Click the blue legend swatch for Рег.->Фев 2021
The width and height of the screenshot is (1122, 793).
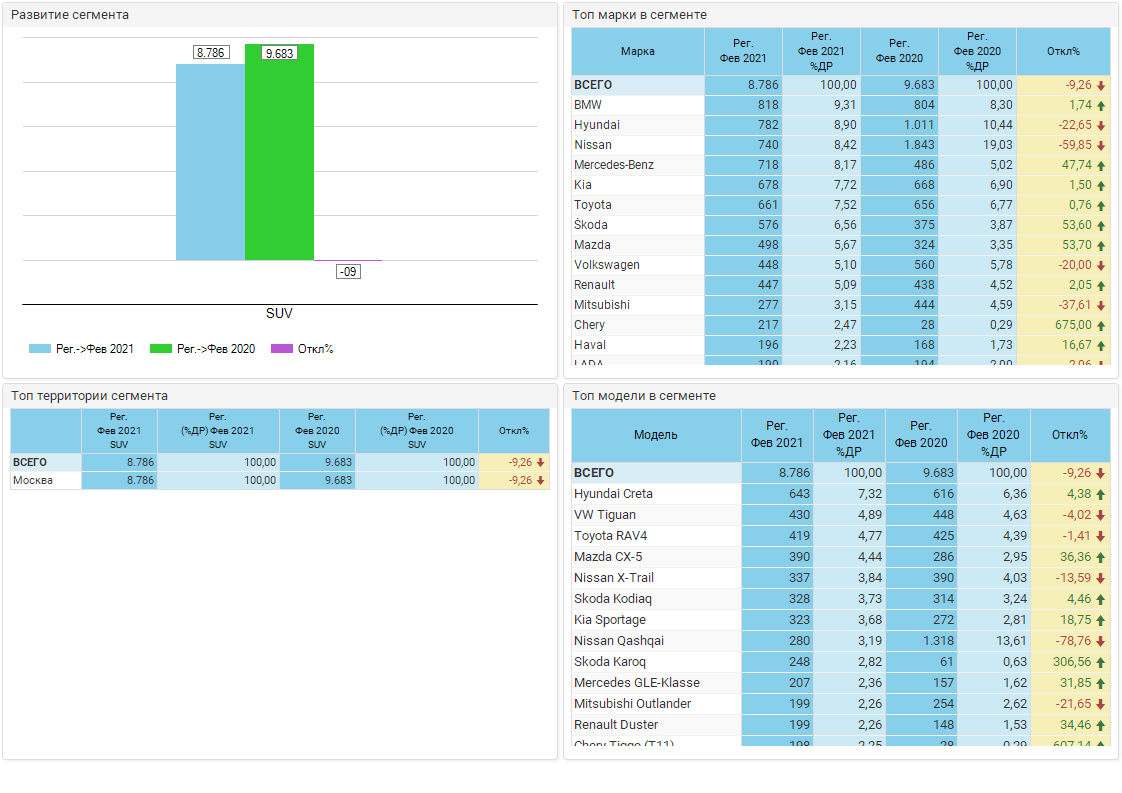(40, 349)
